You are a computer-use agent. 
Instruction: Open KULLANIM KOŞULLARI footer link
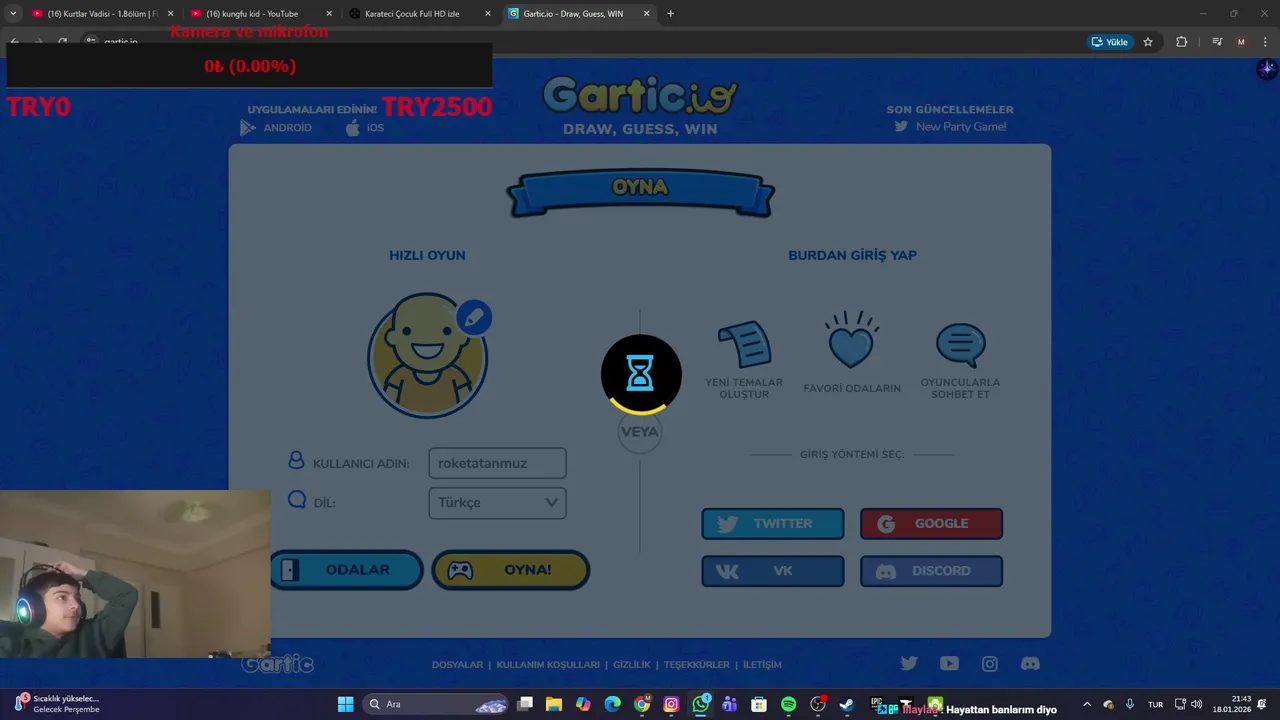[x=548, y=665]
